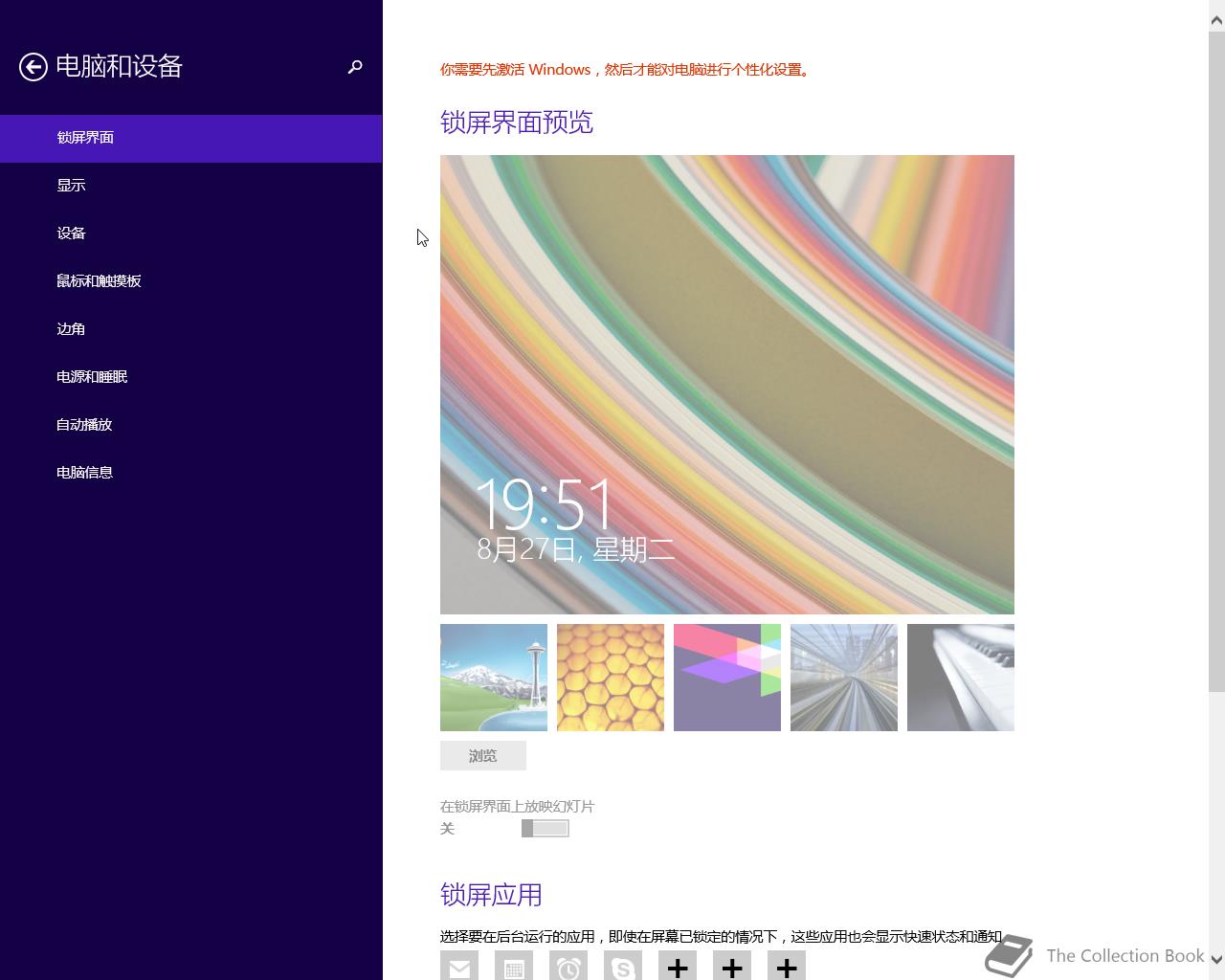Toggle the lock screen slideshow switch

[x=546, y=829]
